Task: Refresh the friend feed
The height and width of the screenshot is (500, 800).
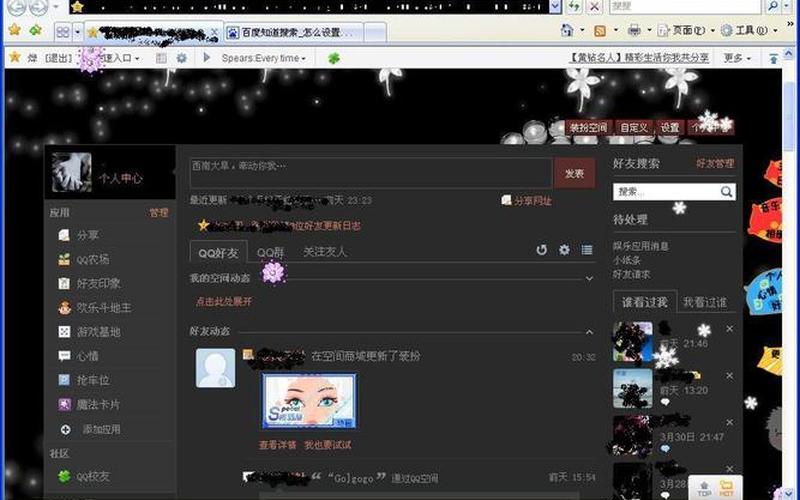Action: coord(541,249)
